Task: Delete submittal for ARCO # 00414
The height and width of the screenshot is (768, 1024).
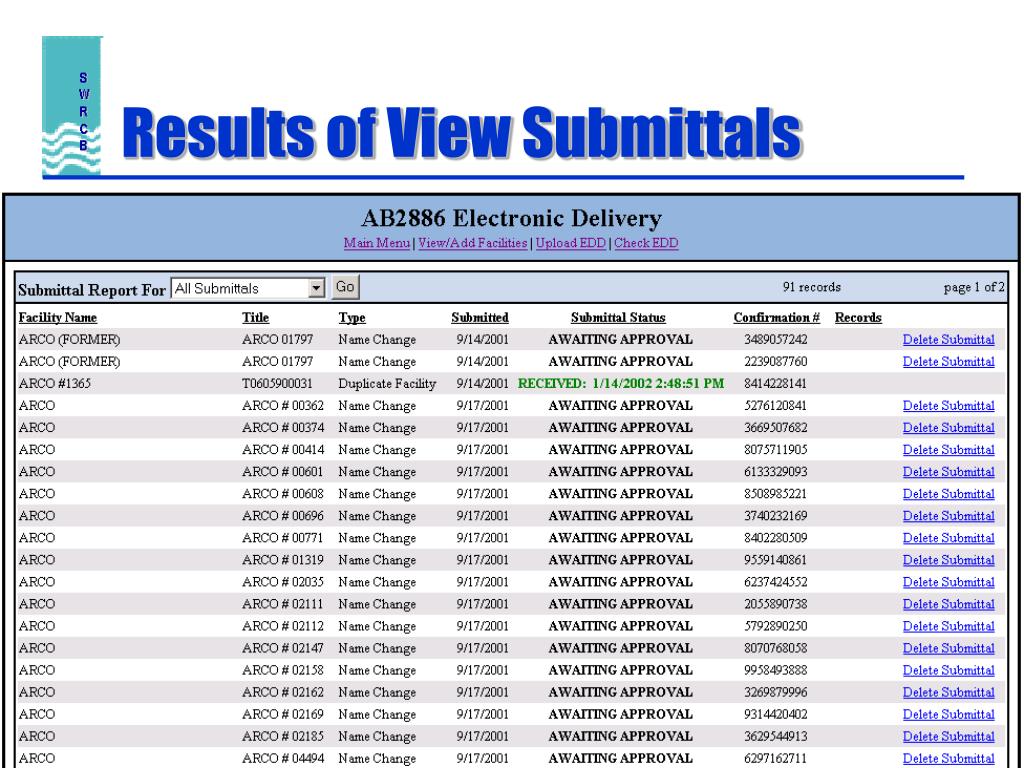Action: tap(949, 450)
